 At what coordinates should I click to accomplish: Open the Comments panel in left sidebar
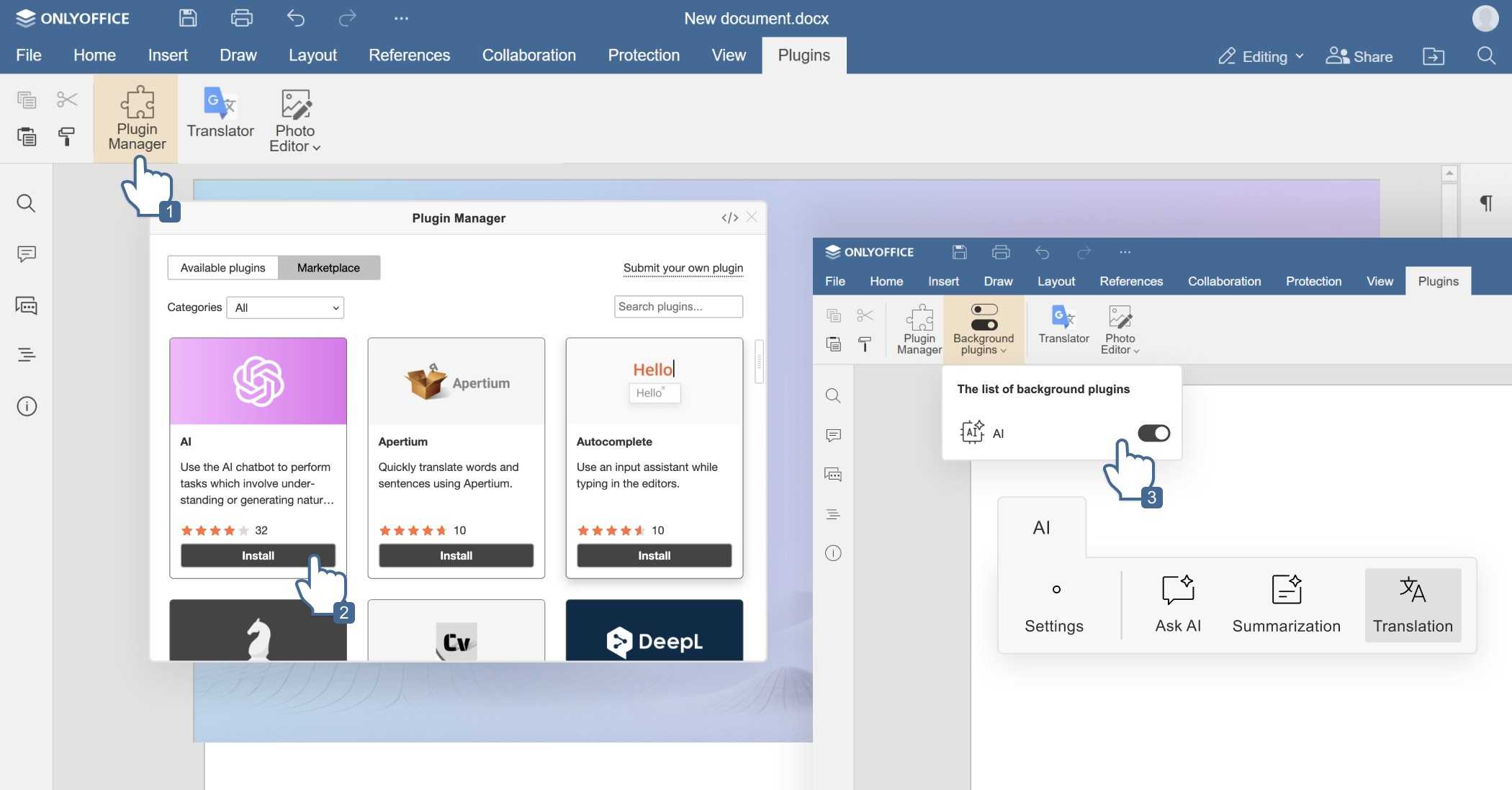[x=27, y=254]
